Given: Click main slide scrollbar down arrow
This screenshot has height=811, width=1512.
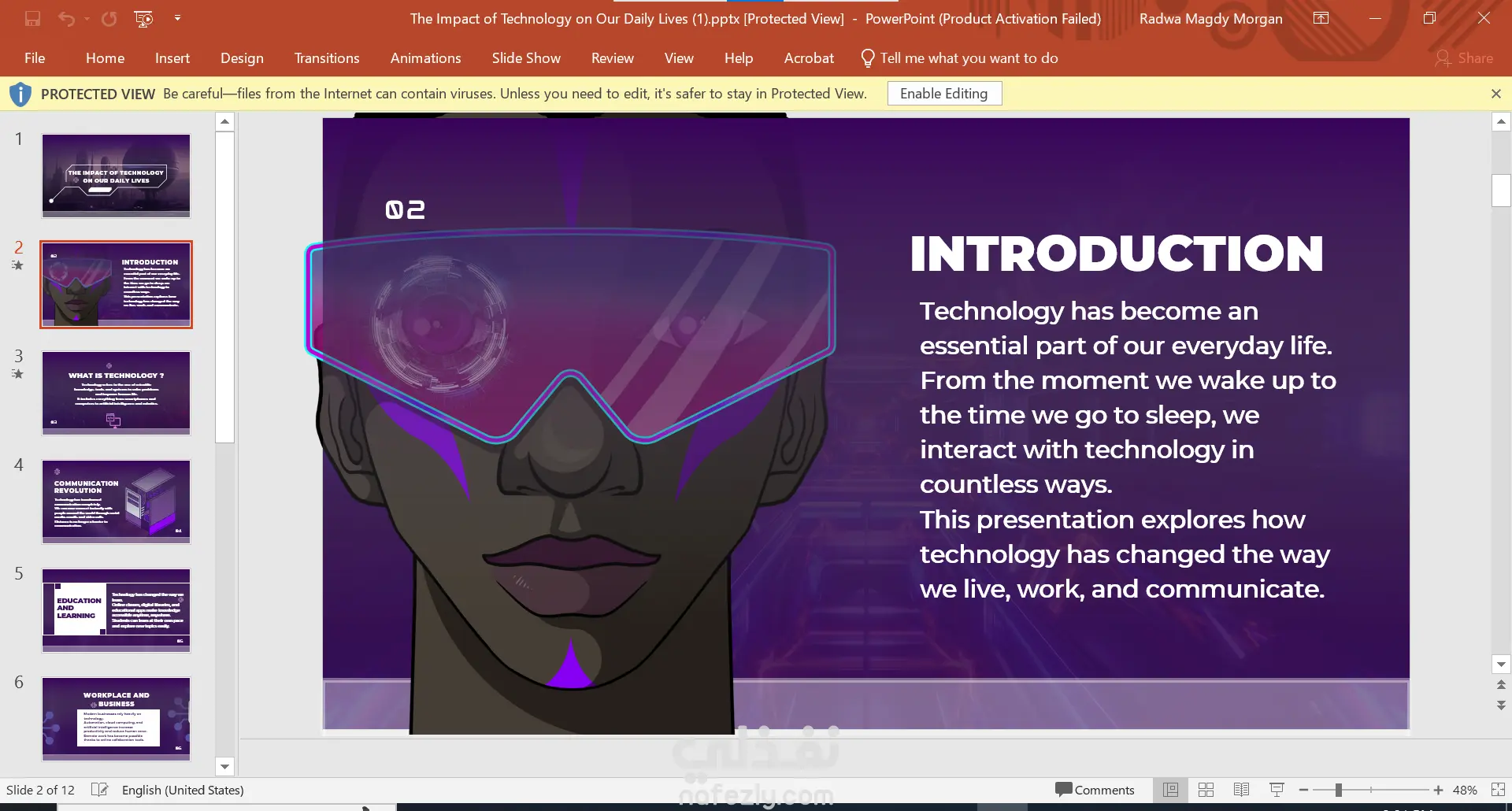Looking at the screenshot, I should coord(1501,665).
